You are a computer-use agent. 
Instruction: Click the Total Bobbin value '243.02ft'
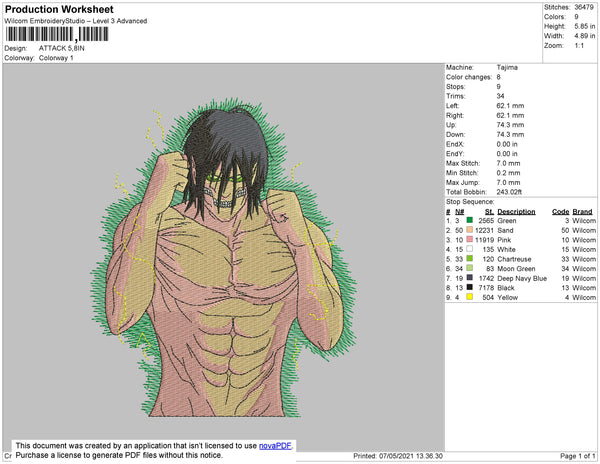[509, 192]
